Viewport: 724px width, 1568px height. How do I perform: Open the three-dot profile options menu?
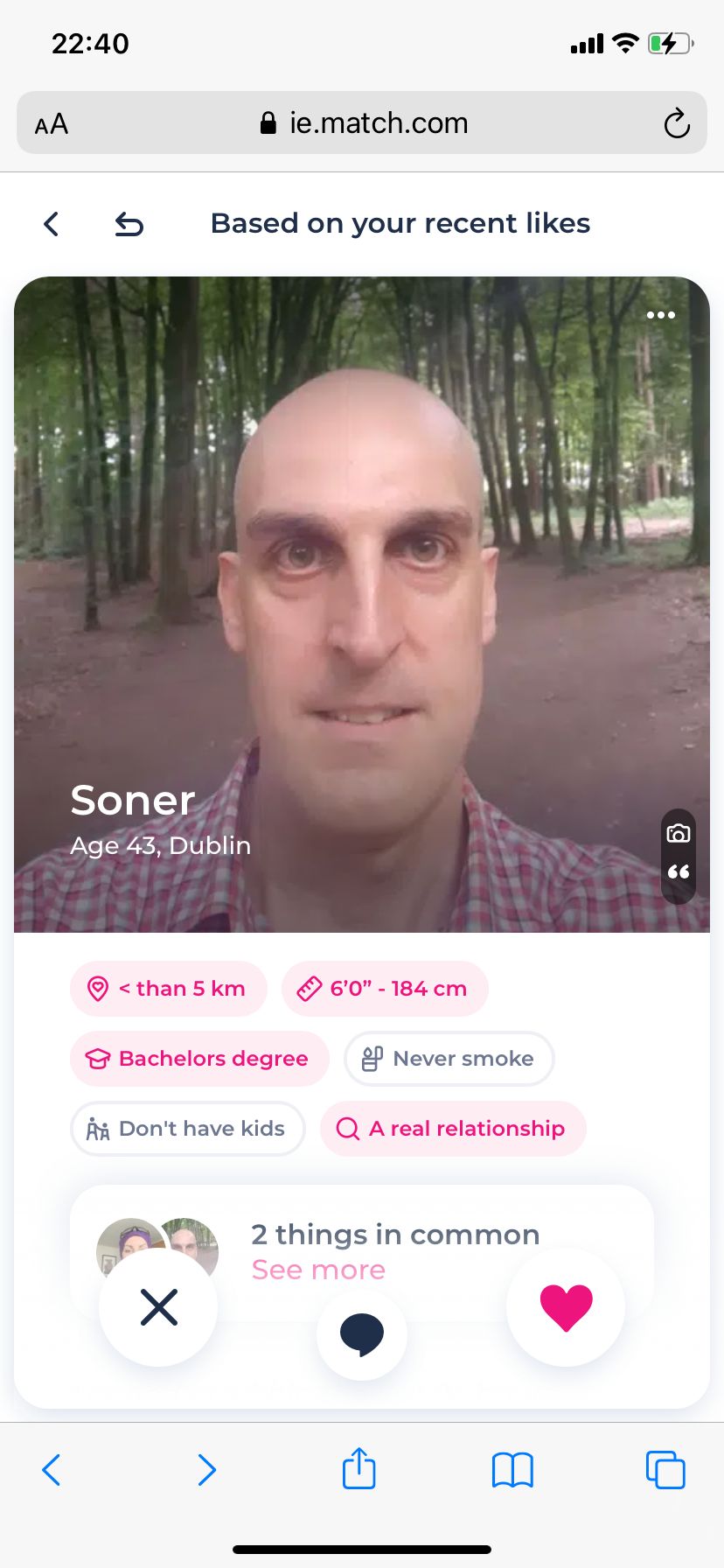pos(661,315)
